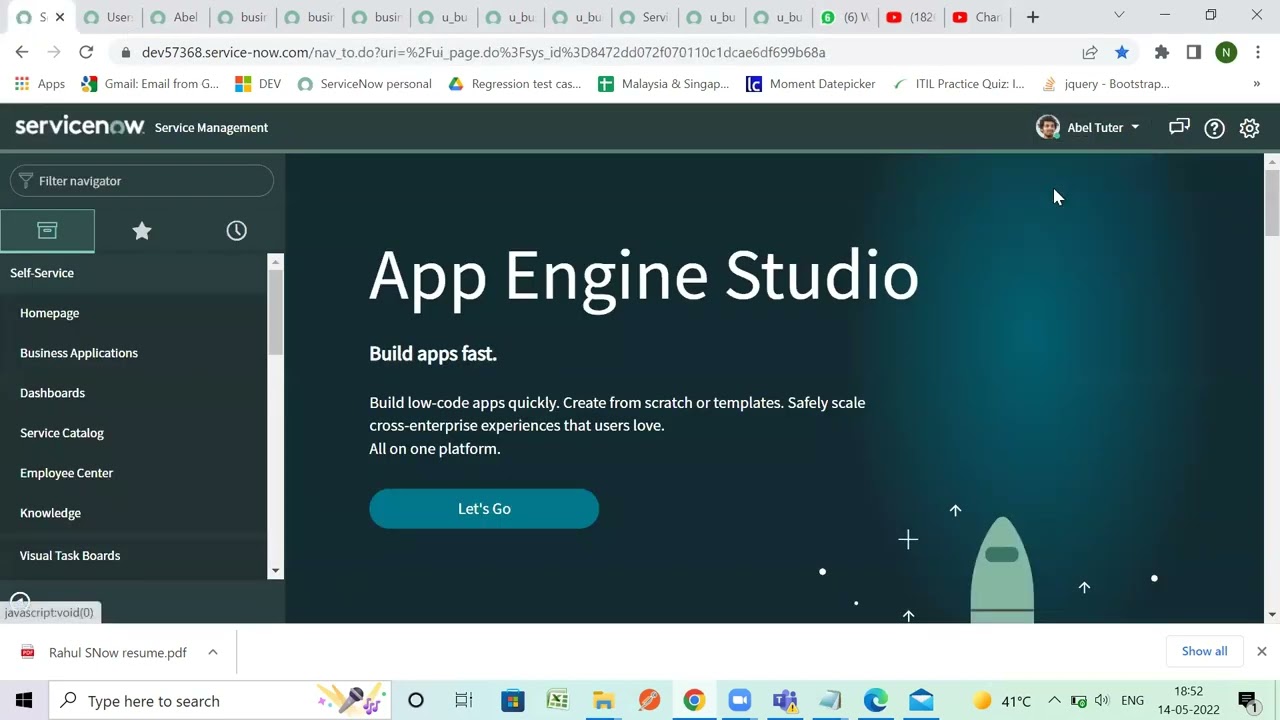Click the Share this page icon

[1090, 52]
